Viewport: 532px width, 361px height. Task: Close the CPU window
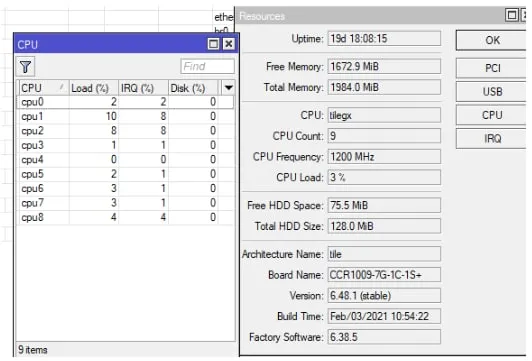click(x=229, y=44)
